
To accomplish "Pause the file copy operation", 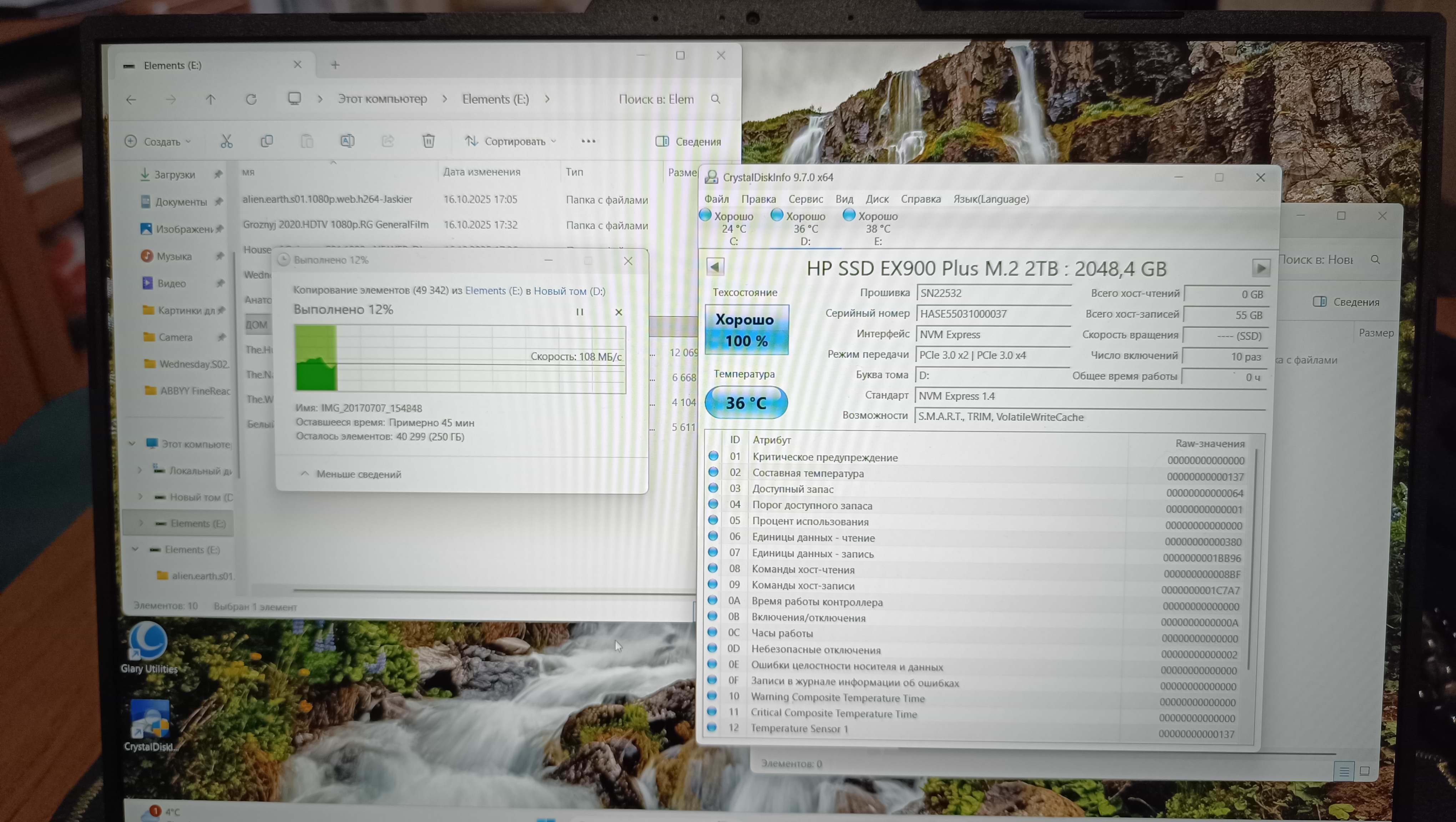I will tap(579, 312).
